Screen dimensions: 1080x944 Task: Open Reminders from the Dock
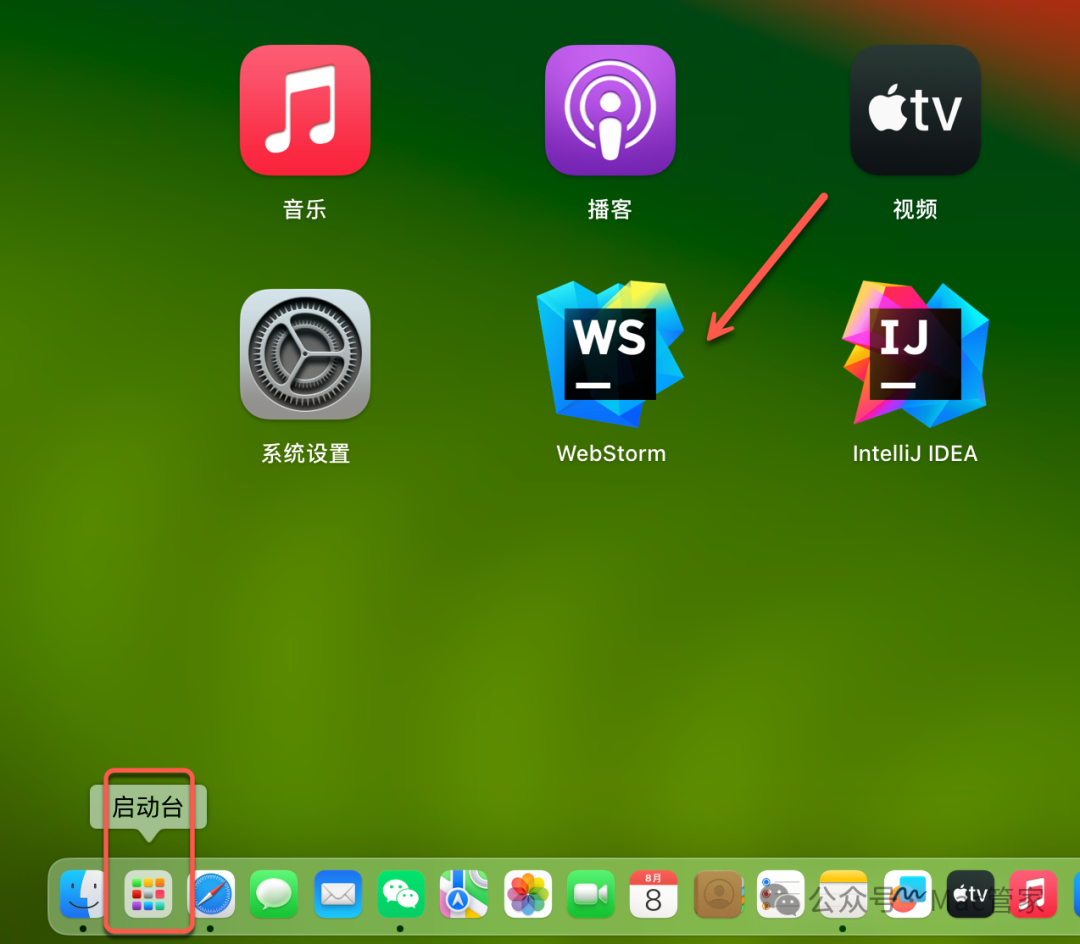click(780, 894)
